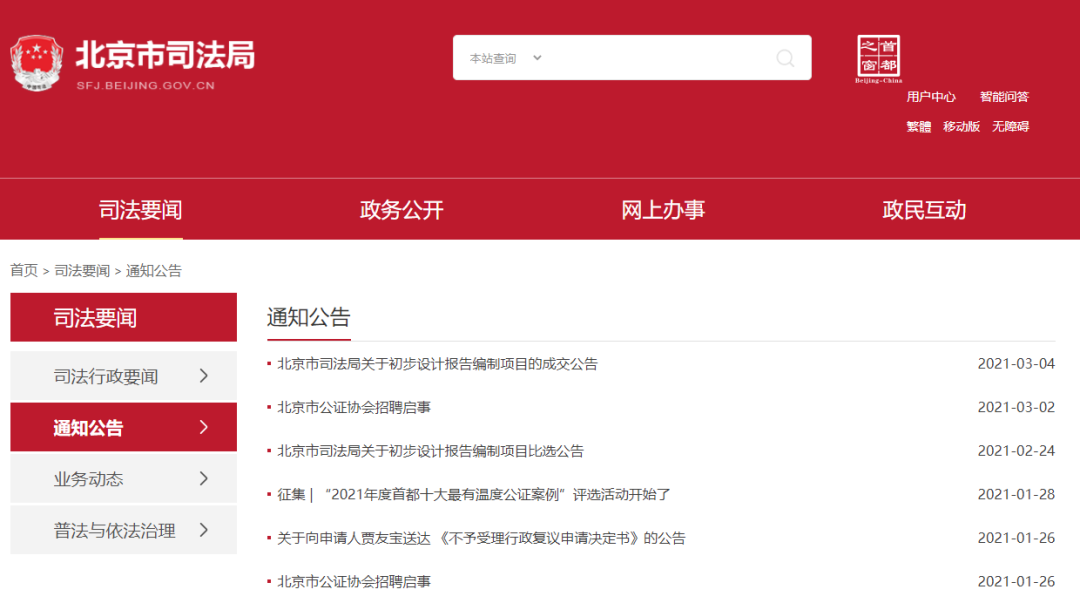Click date 2021-02-24
The height and width of the screenshot is (603, 1080).
pos(1016,451)
